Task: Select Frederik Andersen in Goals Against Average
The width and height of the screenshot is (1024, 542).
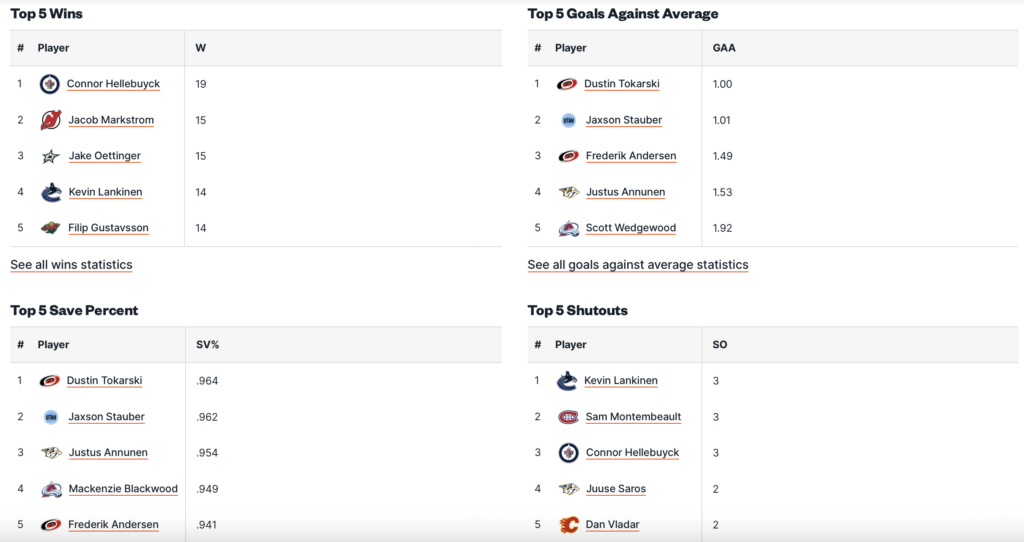Action: (631, 156)
